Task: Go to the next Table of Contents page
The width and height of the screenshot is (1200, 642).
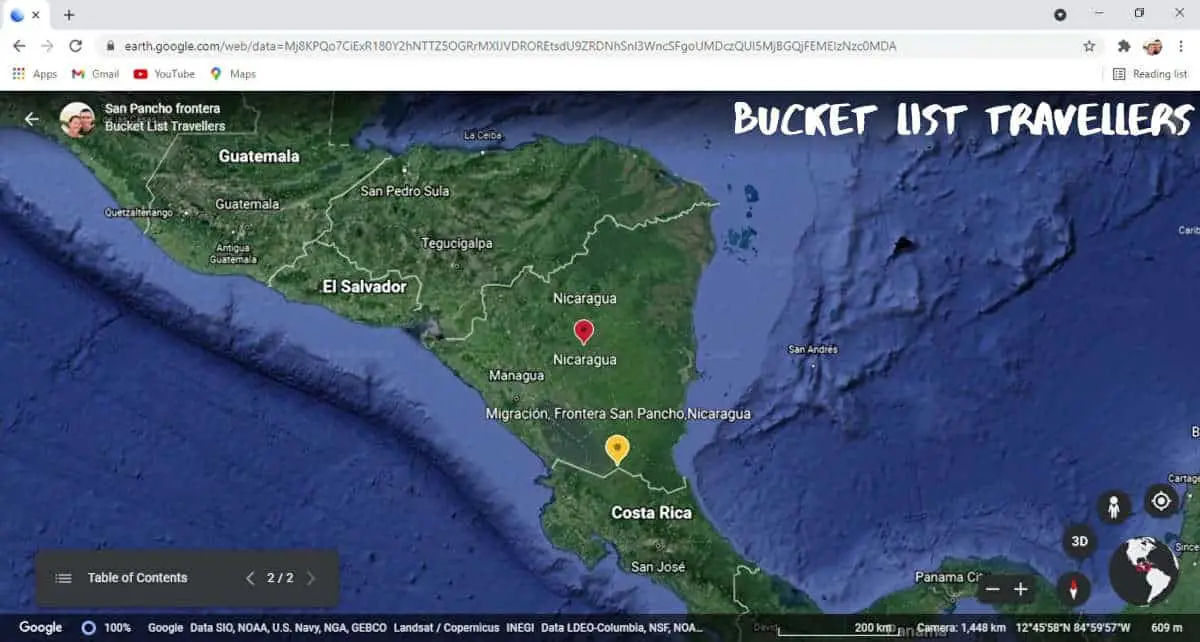Action: tap(310, 578)
